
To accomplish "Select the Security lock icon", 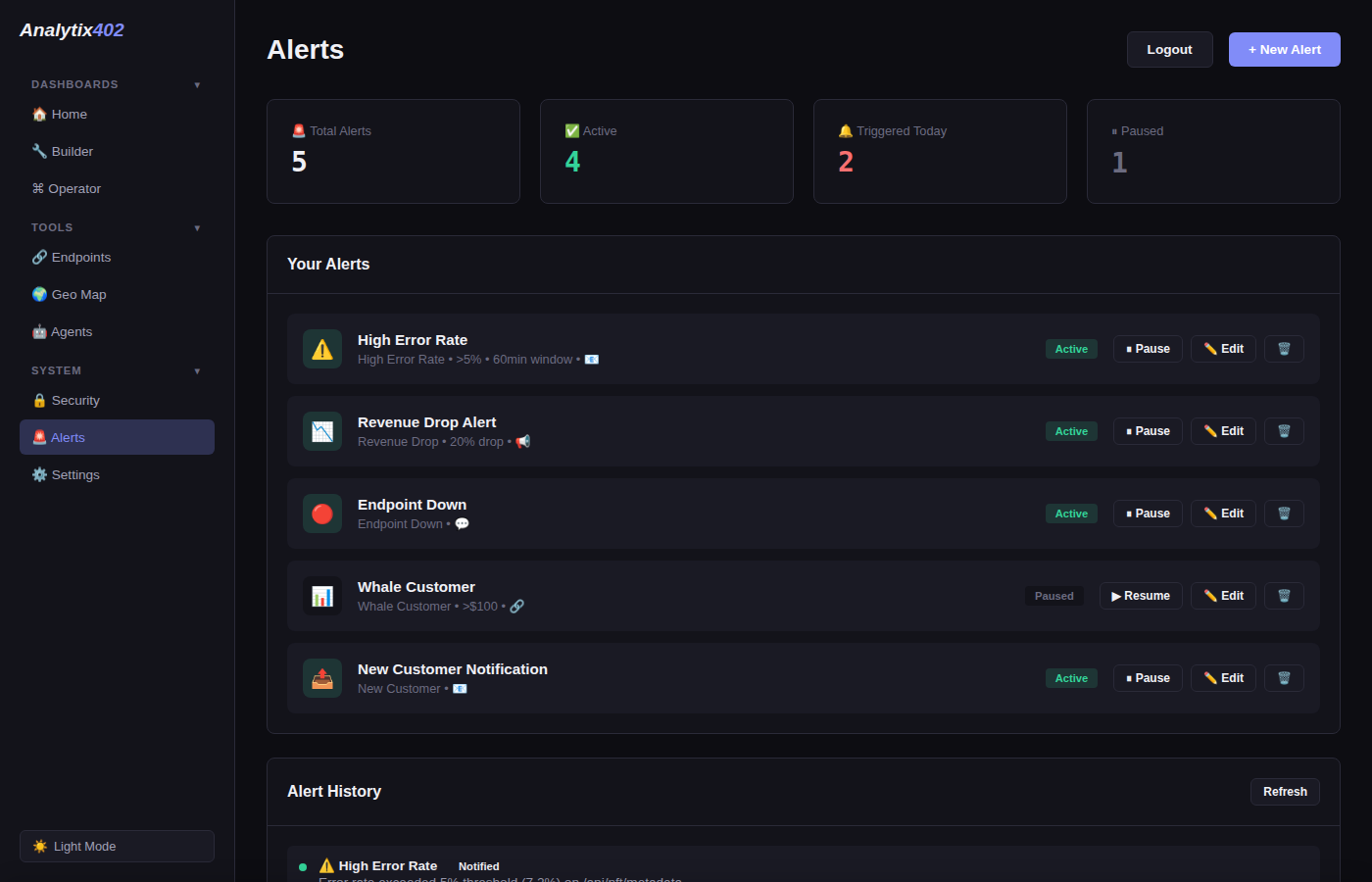I will pyautogui.click(x=38, y=400).
